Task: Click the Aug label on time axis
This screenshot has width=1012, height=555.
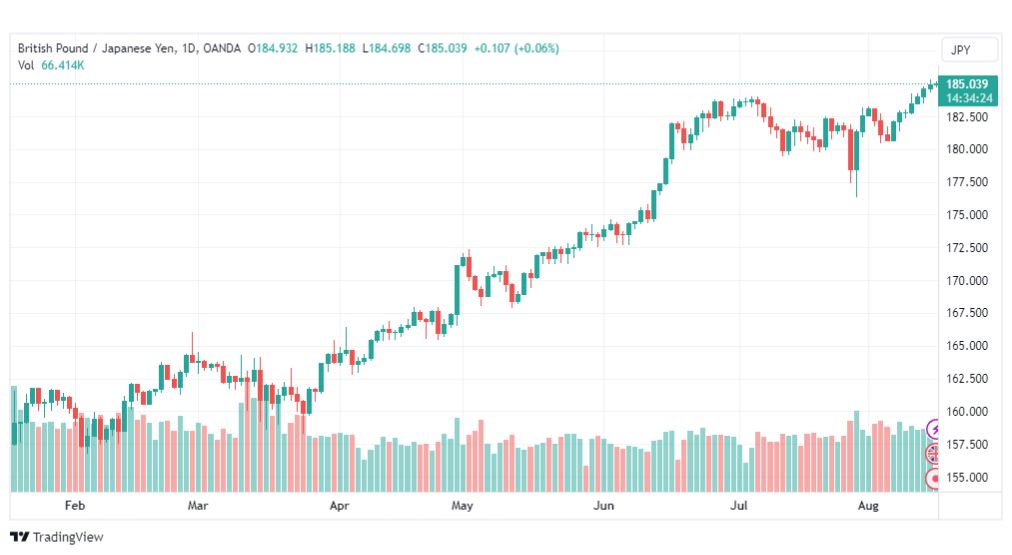Action: [x=868, y=505]
